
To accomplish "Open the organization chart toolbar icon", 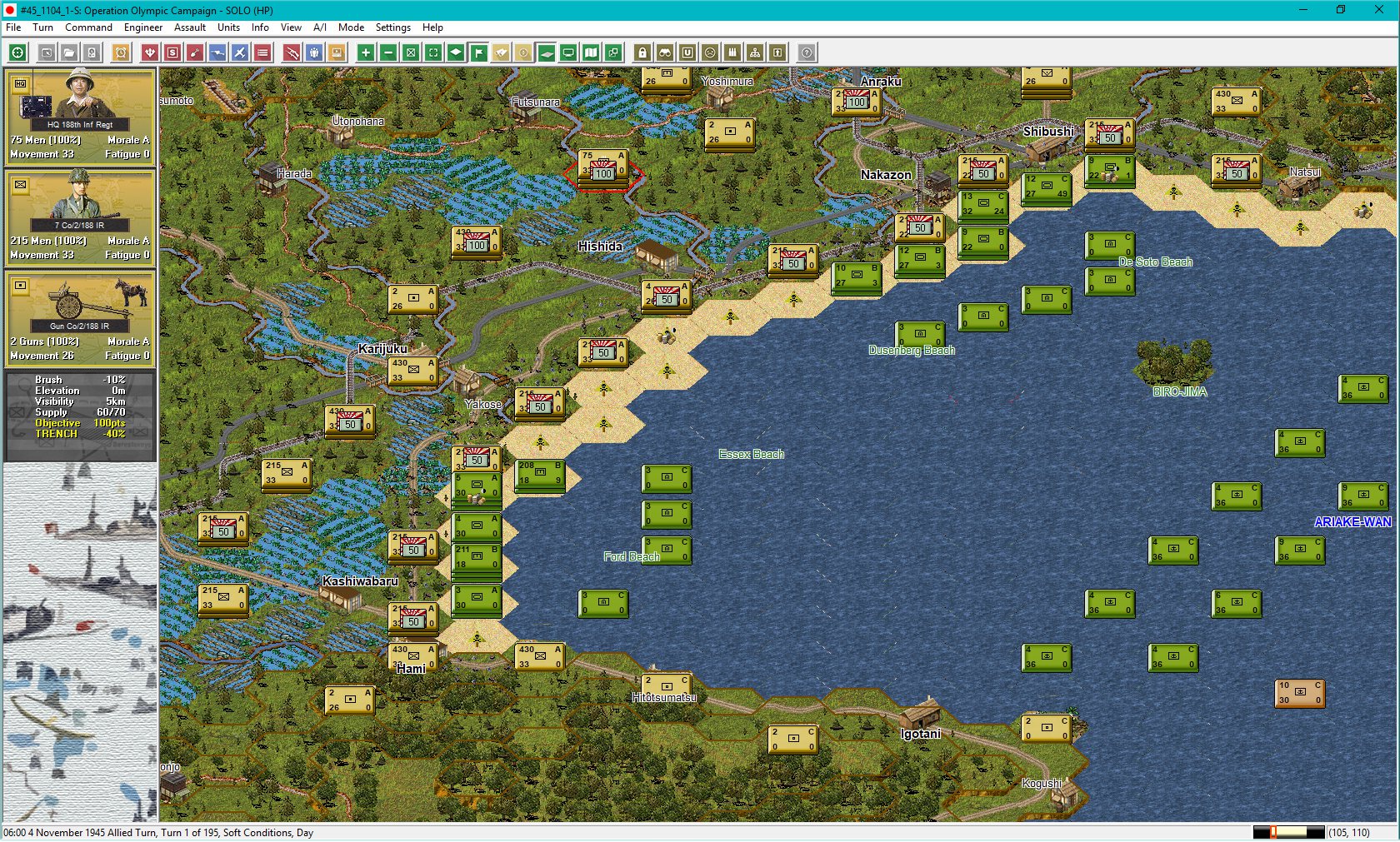I will click(755, 53).
